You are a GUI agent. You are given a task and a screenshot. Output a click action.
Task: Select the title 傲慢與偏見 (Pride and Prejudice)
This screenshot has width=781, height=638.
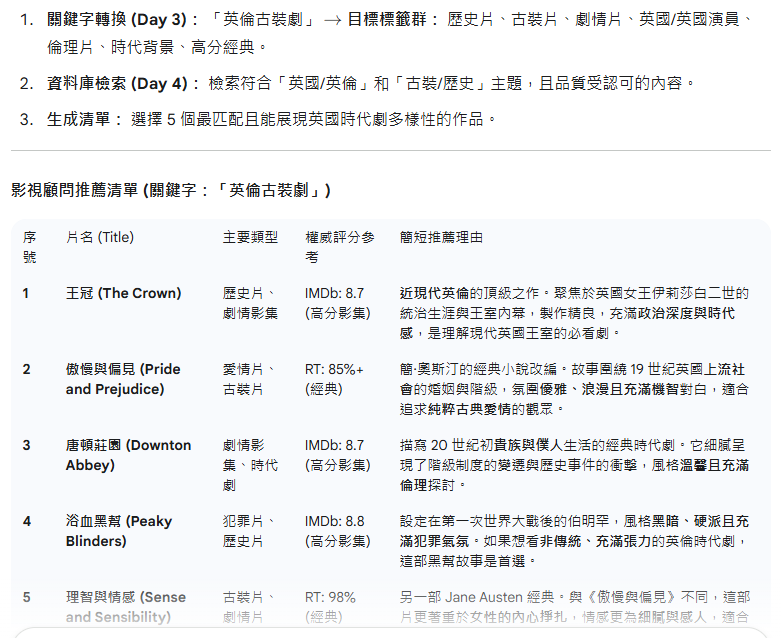pos(123,379)
